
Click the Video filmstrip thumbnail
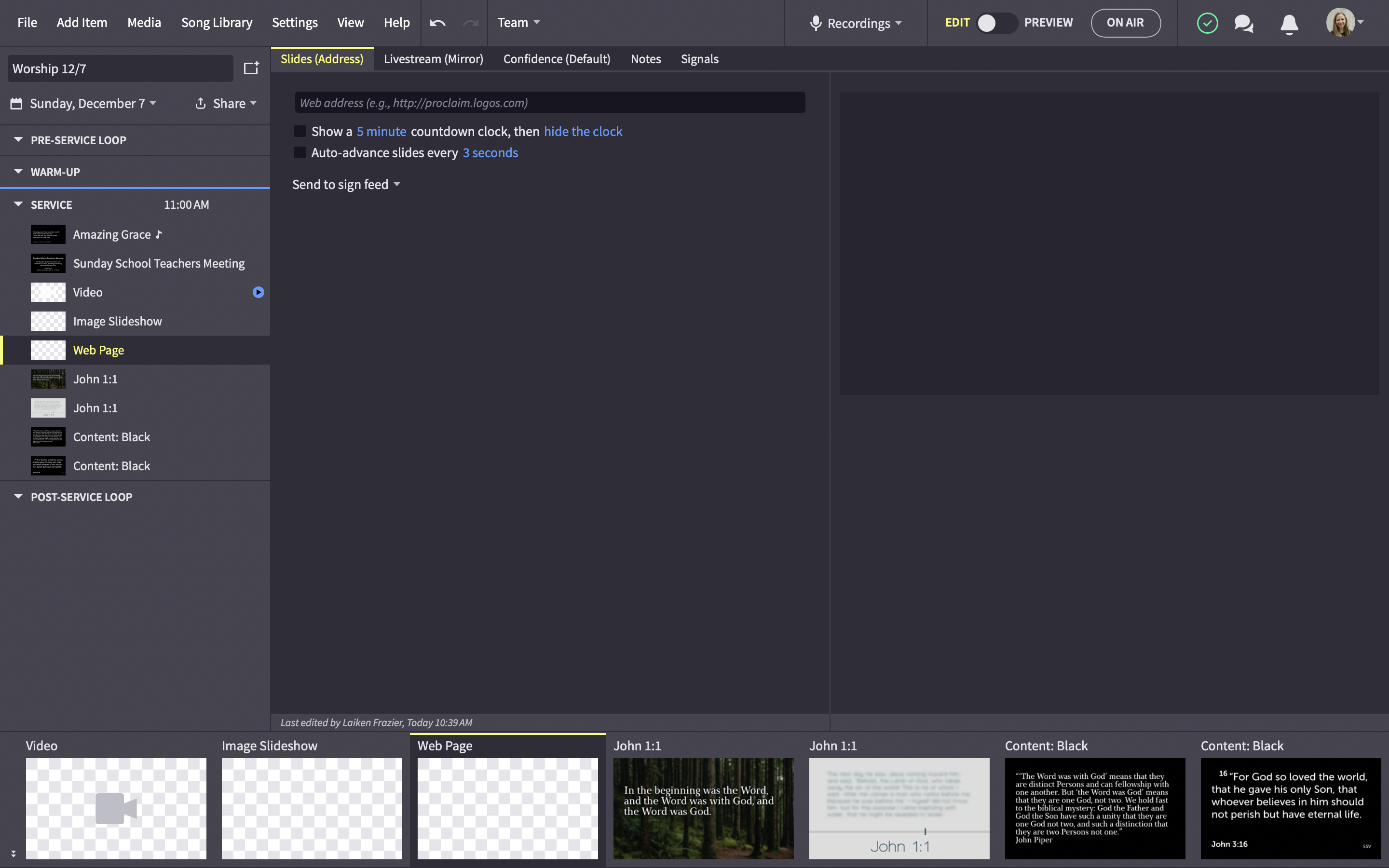point(116,808)
